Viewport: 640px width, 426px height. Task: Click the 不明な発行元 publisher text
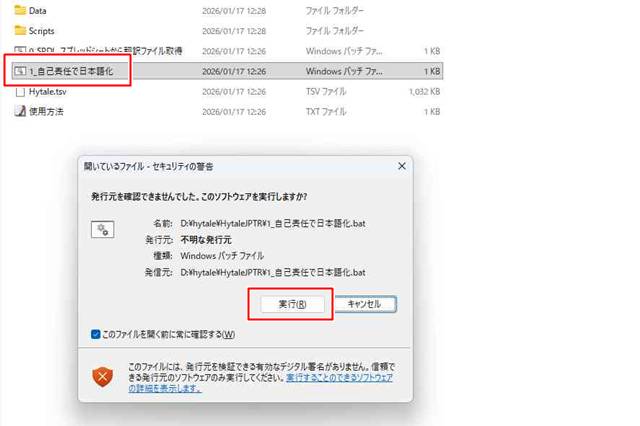[x=206, y=240]
